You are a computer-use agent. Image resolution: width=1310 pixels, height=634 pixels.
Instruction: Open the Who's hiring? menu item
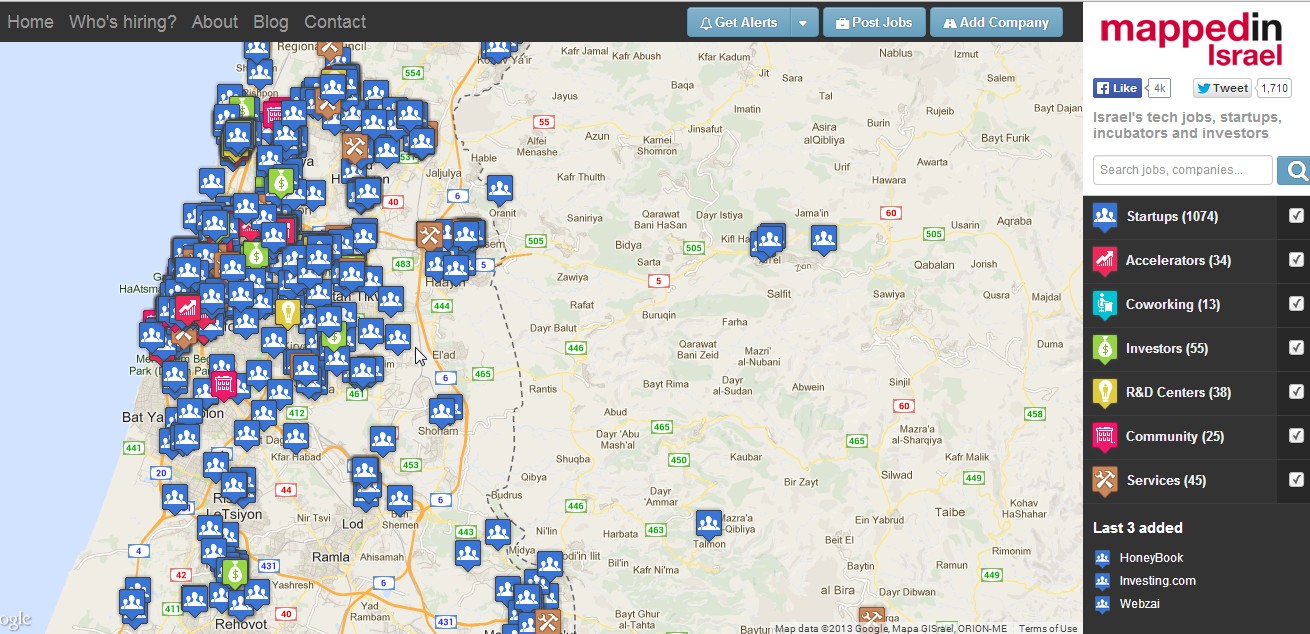coord(122,22)
